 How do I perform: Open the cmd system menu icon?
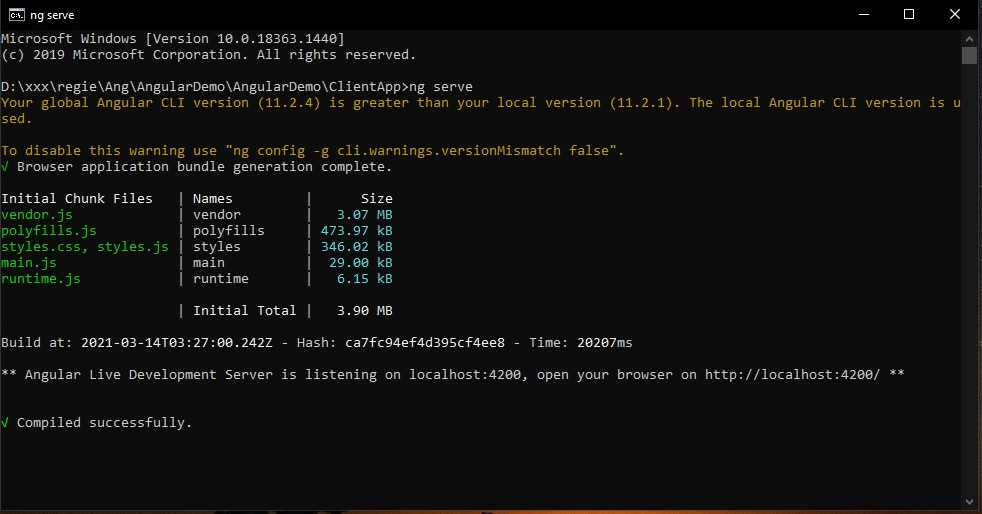pos(16,15)
